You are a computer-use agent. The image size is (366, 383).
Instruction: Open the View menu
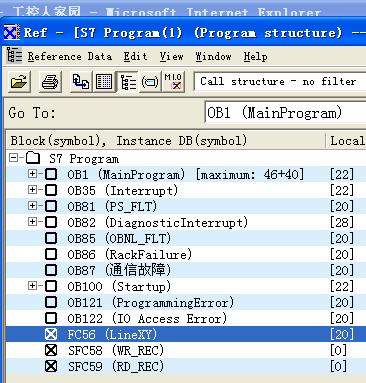(171, 56)
